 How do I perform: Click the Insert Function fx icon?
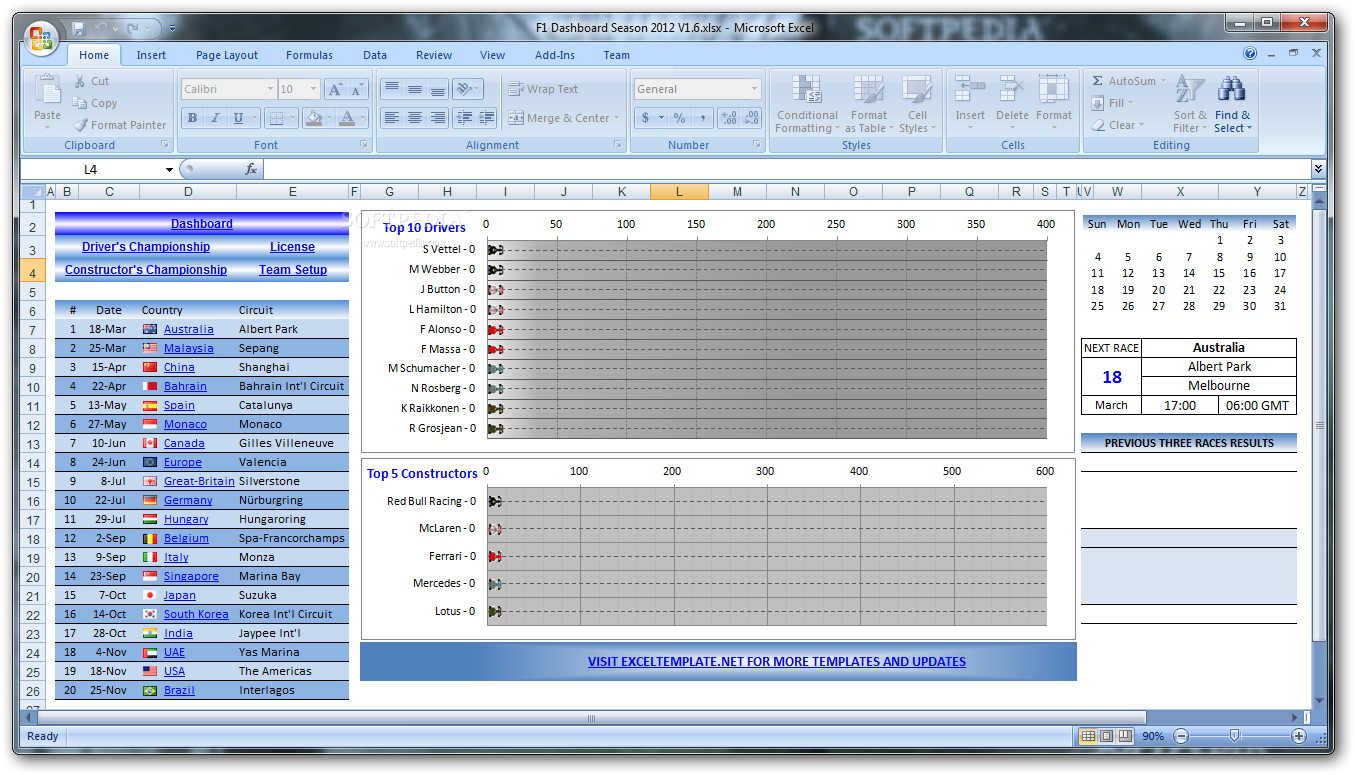251,170
